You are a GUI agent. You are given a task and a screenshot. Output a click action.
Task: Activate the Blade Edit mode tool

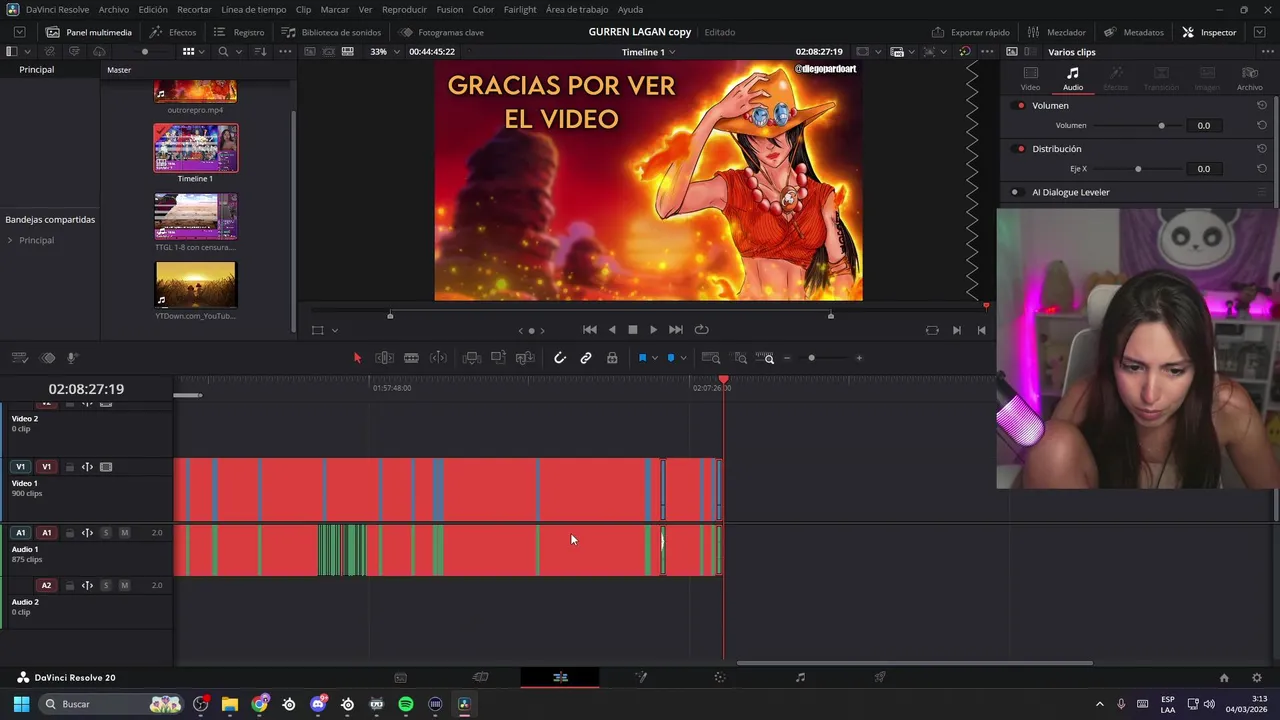tap(411, 358)
